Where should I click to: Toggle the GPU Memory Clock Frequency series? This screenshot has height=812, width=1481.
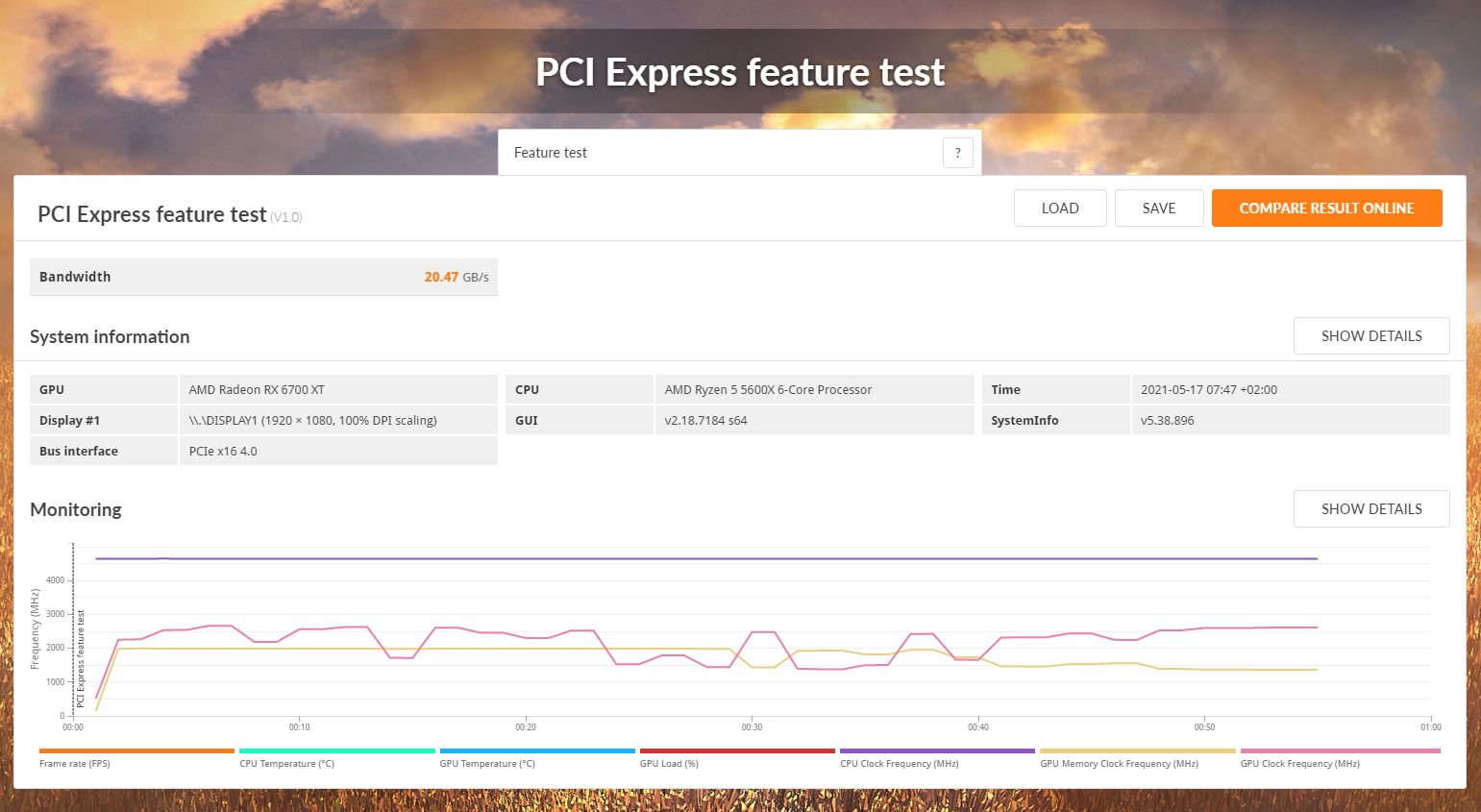[x=1136, y=757]
